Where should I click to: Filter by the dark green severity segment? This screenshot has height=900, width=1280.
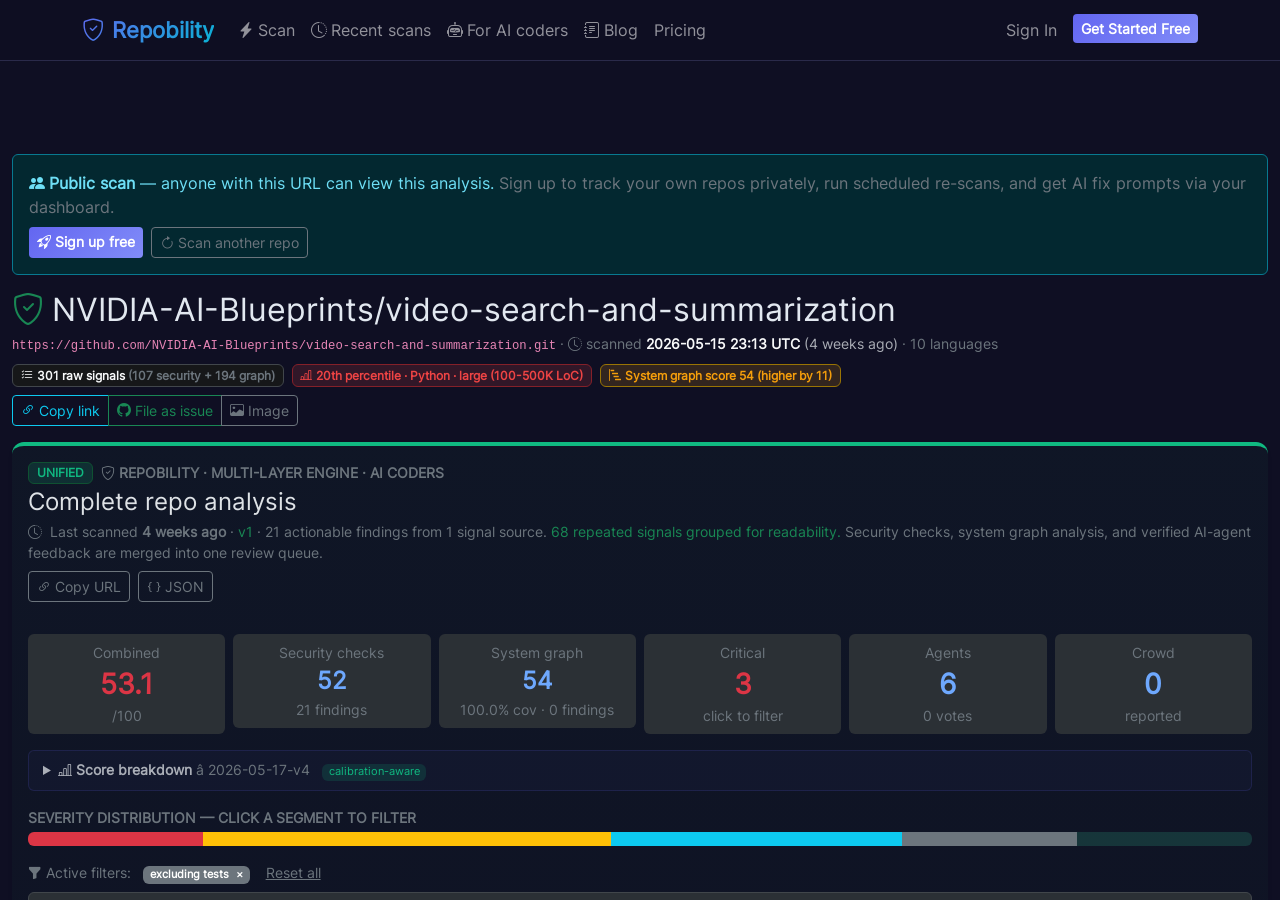(1164, 839)
